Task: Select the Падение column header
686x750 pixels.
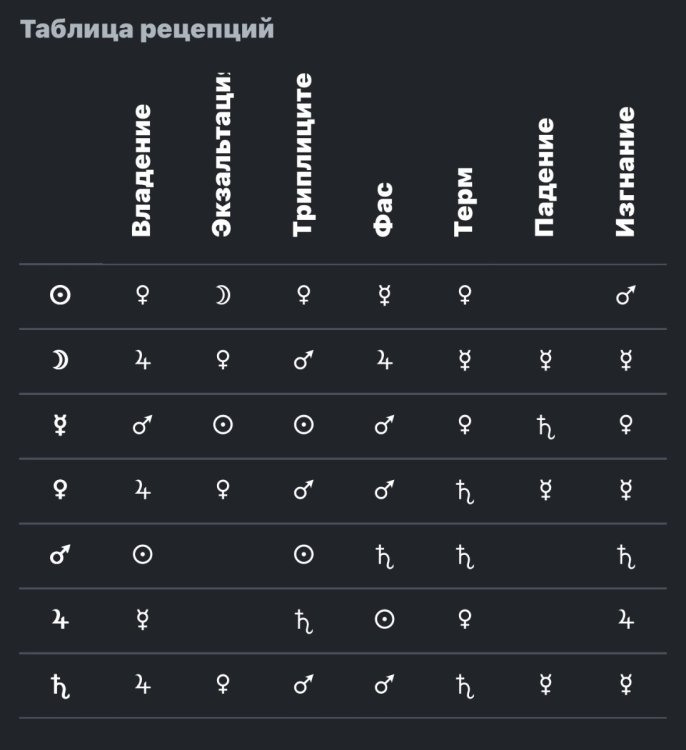Action: click(545, 177)
